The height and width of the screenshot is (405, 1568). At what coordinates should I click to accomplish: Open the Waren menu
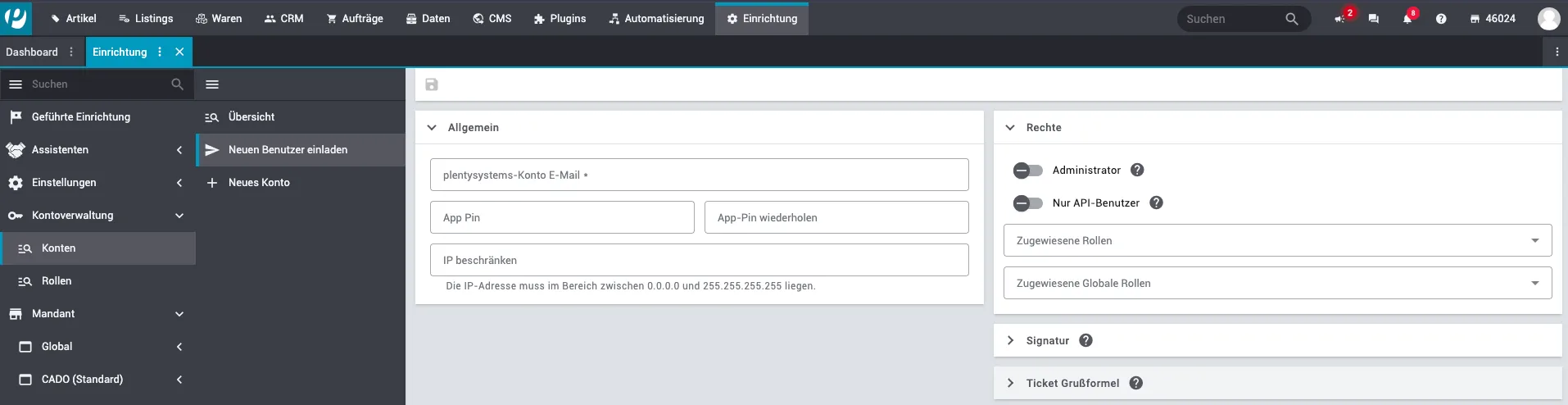click(x=219, y=18)
